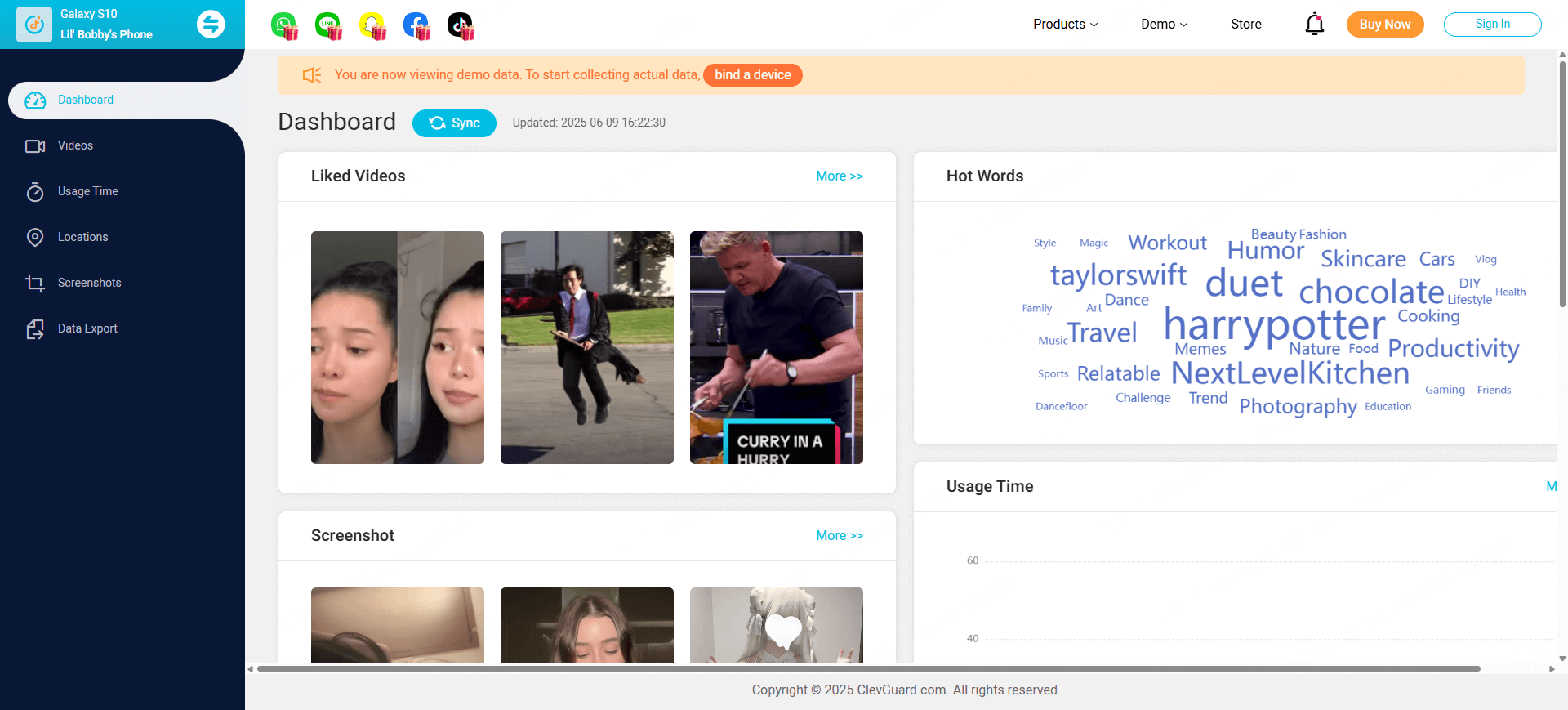Open the WhatsApp monitoring app icon
The image size is (1568, 710).
(x=284, y=25)
